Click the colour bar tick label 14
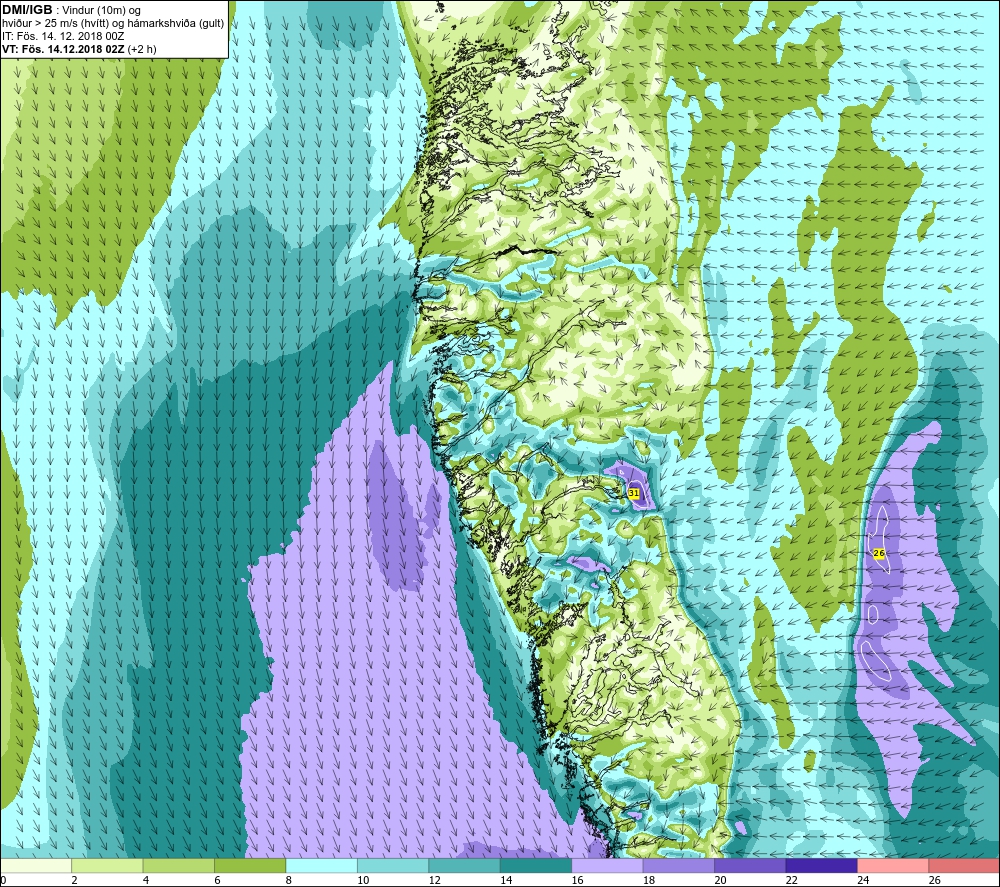This screenshot has width=1000, height=887. point(506,880)
